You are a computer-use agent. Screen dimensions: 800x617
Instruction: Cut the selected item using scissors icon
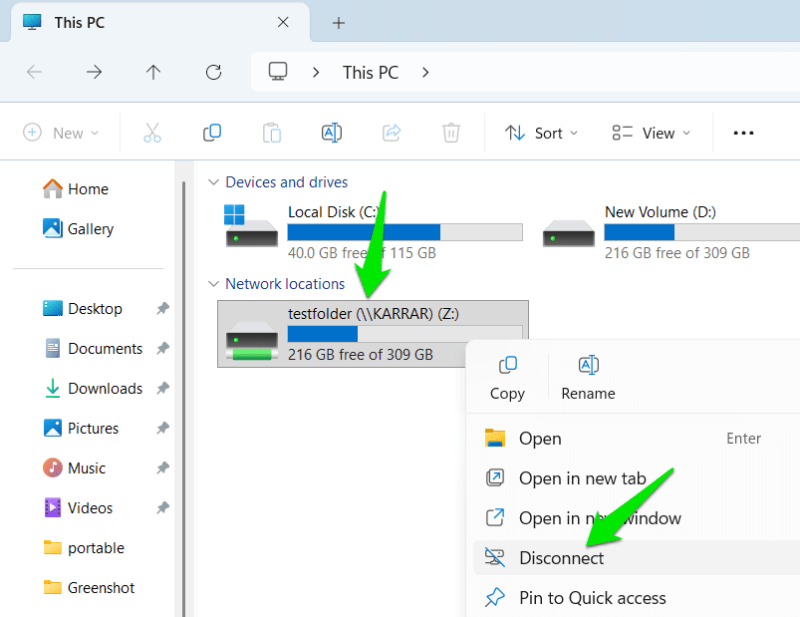click(x=152, y=132)
